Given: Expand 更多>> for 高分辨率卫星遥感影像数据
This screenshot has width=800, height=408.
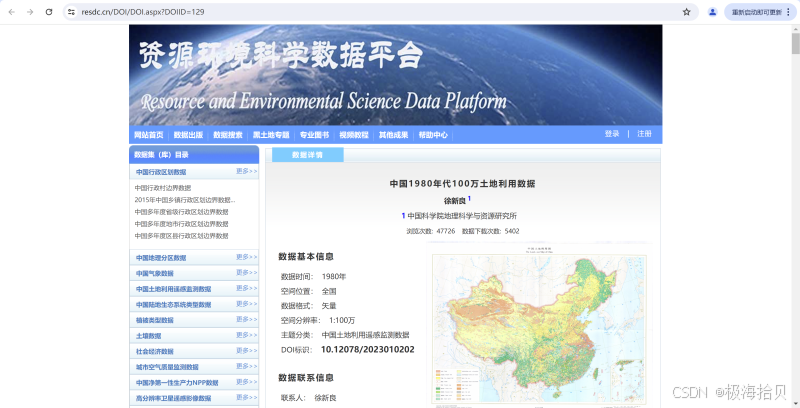Looking at the screenshot, I should pyautogui.click(x=246, y=397).
